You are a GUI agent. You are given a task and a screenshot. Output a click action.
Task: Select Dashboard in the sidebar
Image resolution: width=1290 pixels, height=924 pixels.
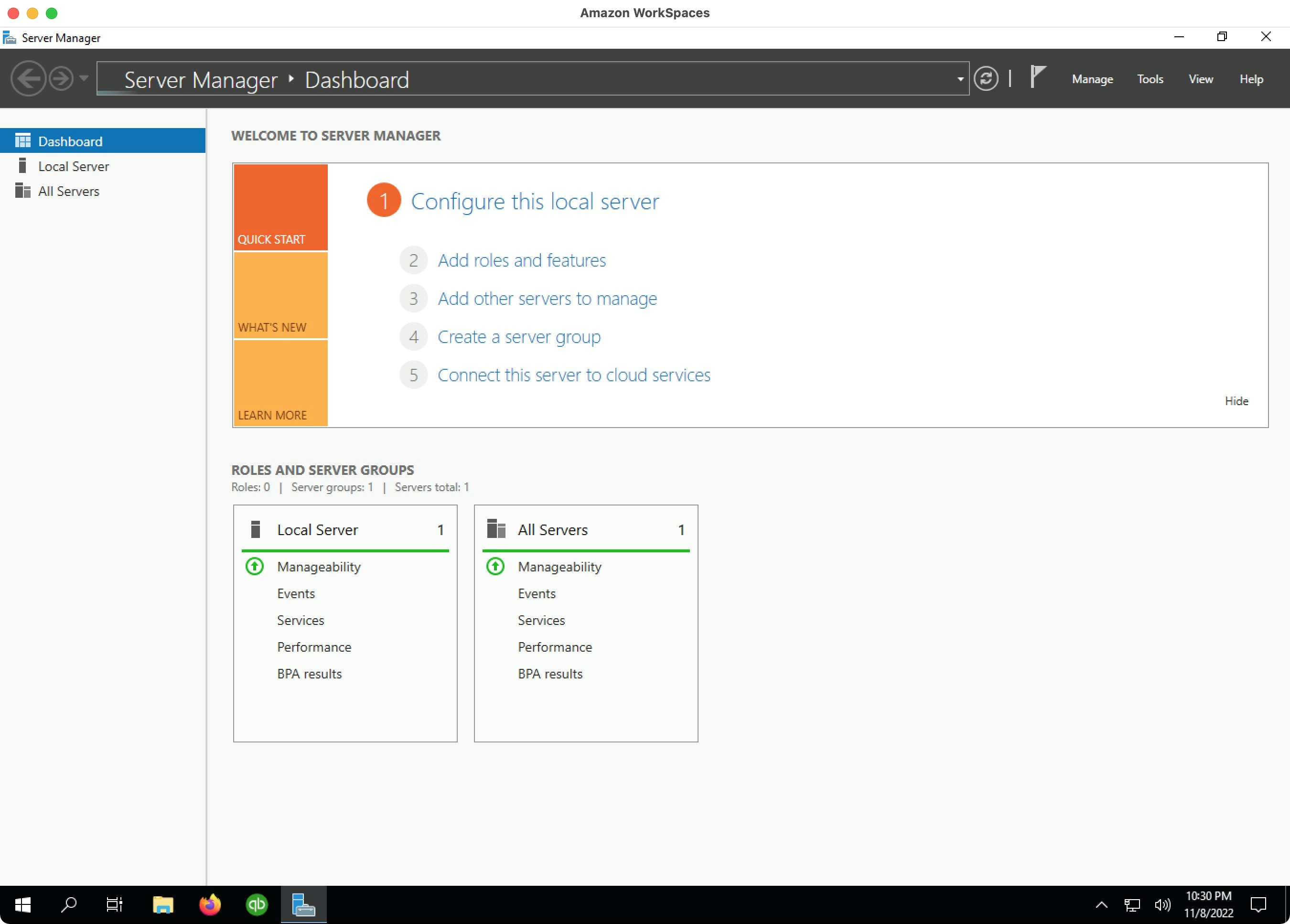point(102,140)
